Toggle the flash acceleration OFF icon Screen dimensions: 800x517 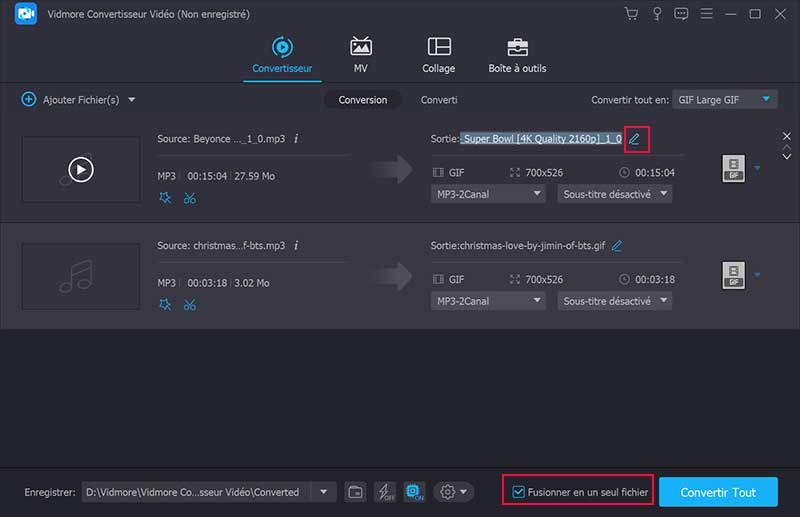385,492
